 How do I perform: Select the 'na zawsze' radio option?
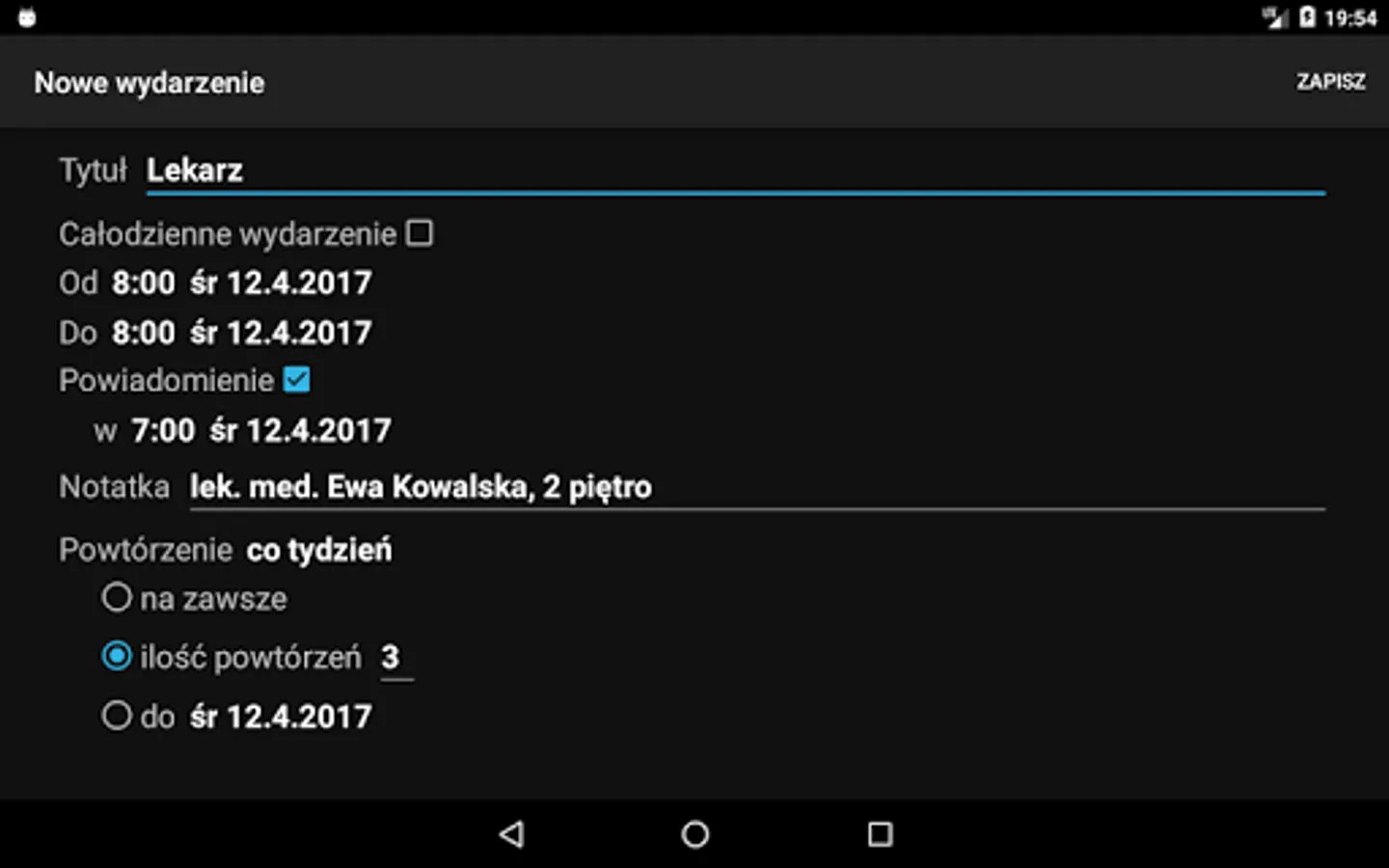point(117,598)
